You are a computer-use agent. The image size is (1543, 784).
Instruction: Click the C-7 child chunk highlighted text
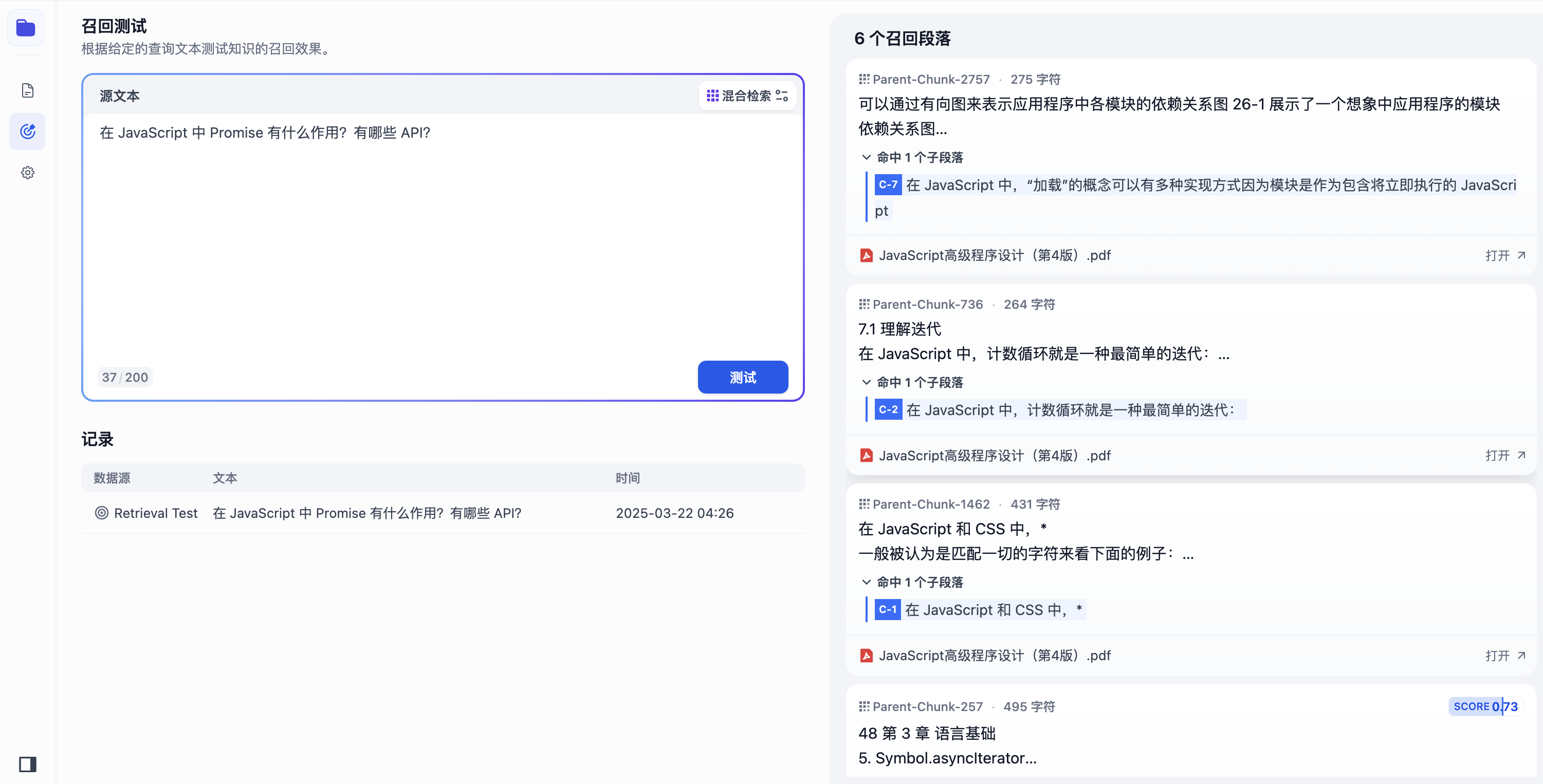tap(1198, 185)
